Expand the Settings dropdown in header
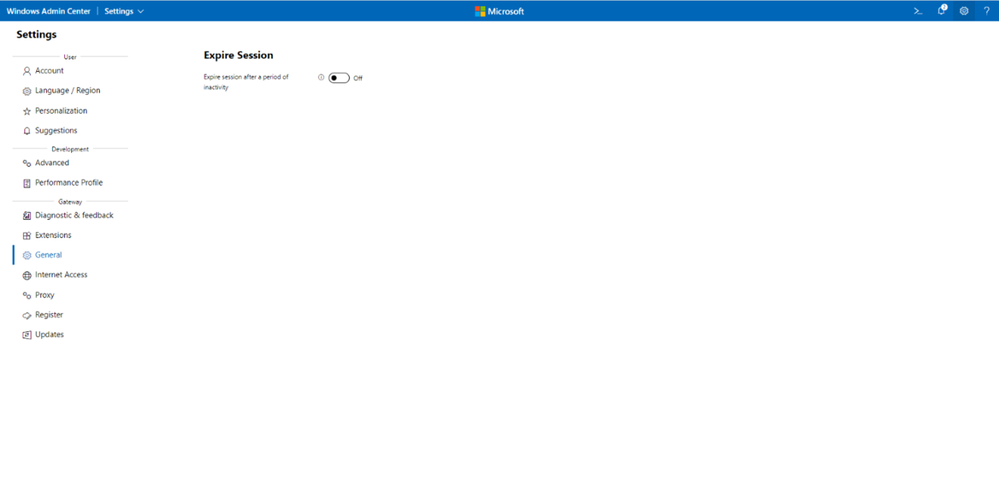This screenshot has height=498, width=999. click(124, 11)
